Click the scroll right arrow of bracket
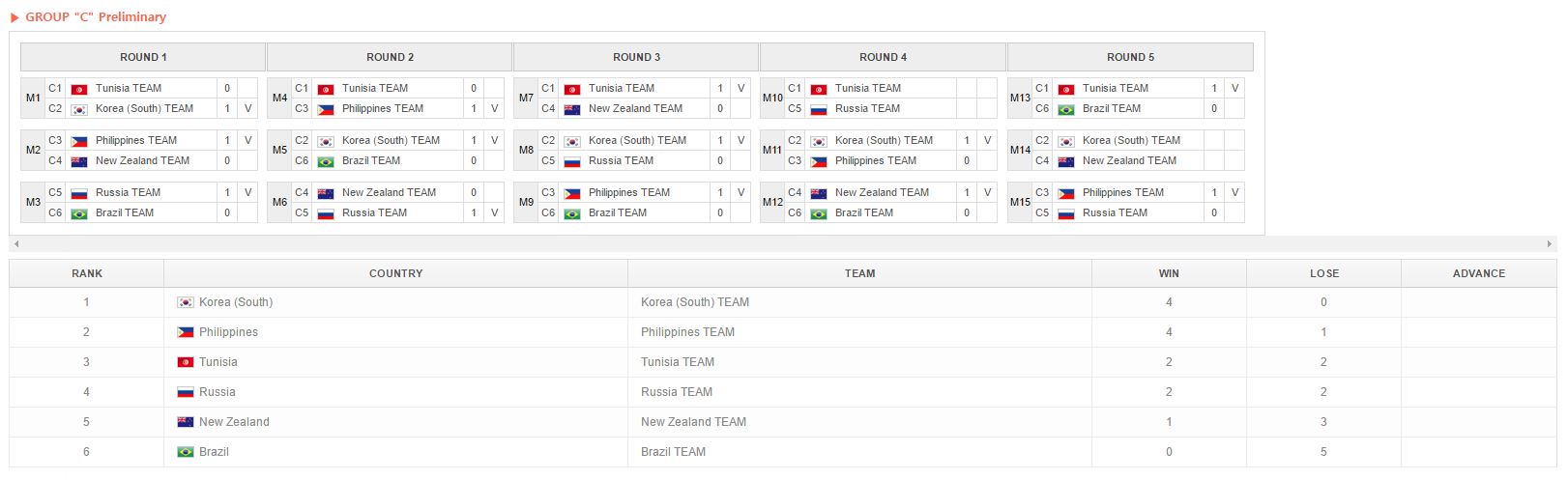Screen dimensions: 1568x480 point(1551,244)
